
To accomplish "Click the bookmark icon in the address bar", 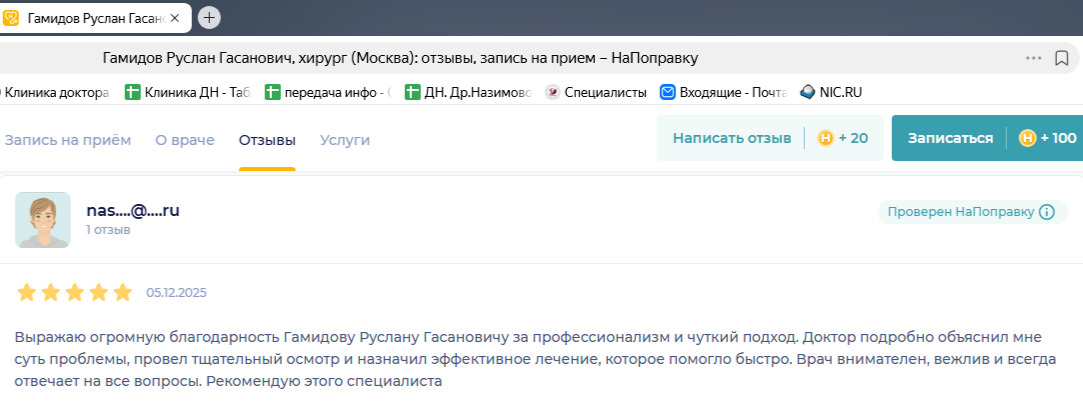I will [1062, 58].
